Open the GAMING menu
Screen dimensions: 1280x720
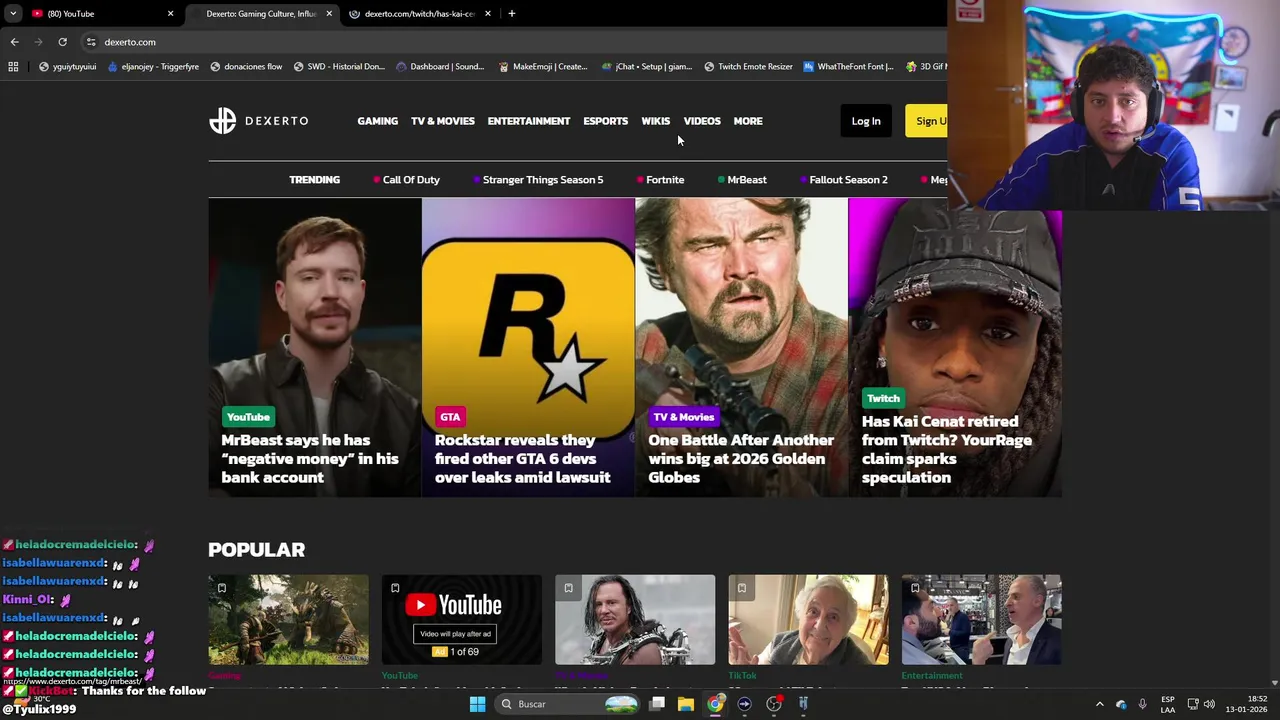[377, 121]
